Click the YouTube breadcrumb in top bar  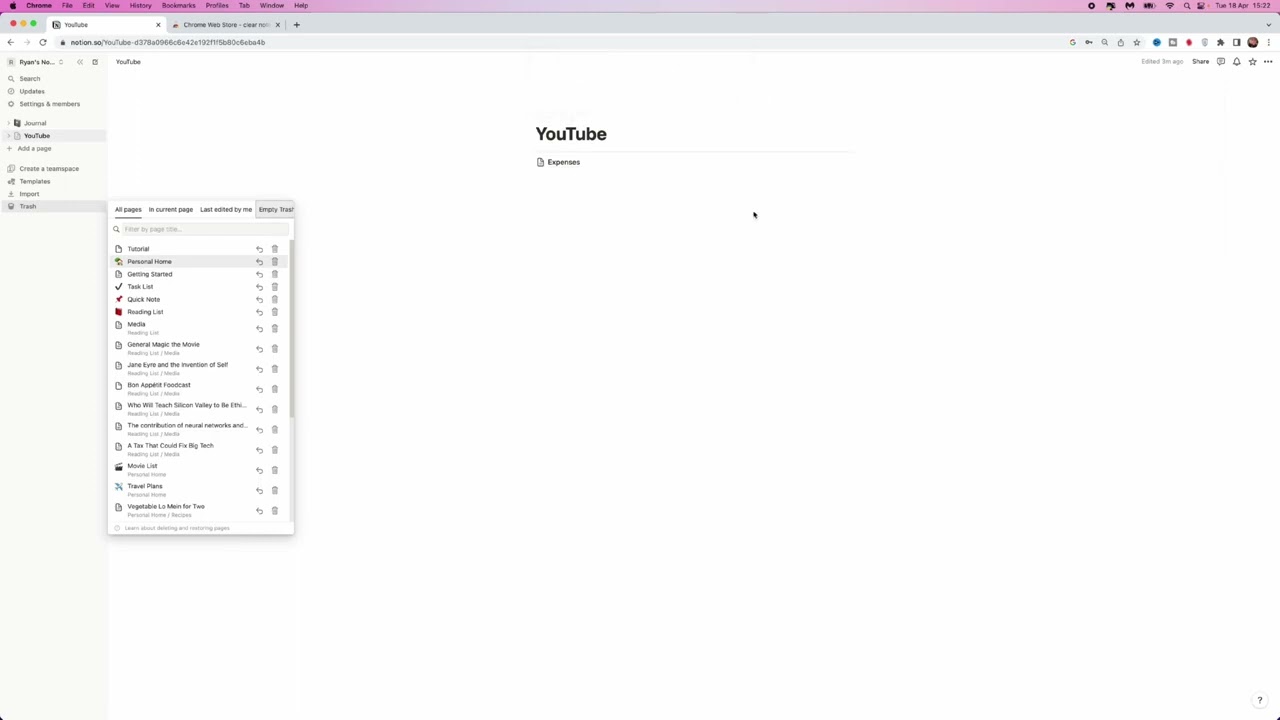click(x=128, y=62)
